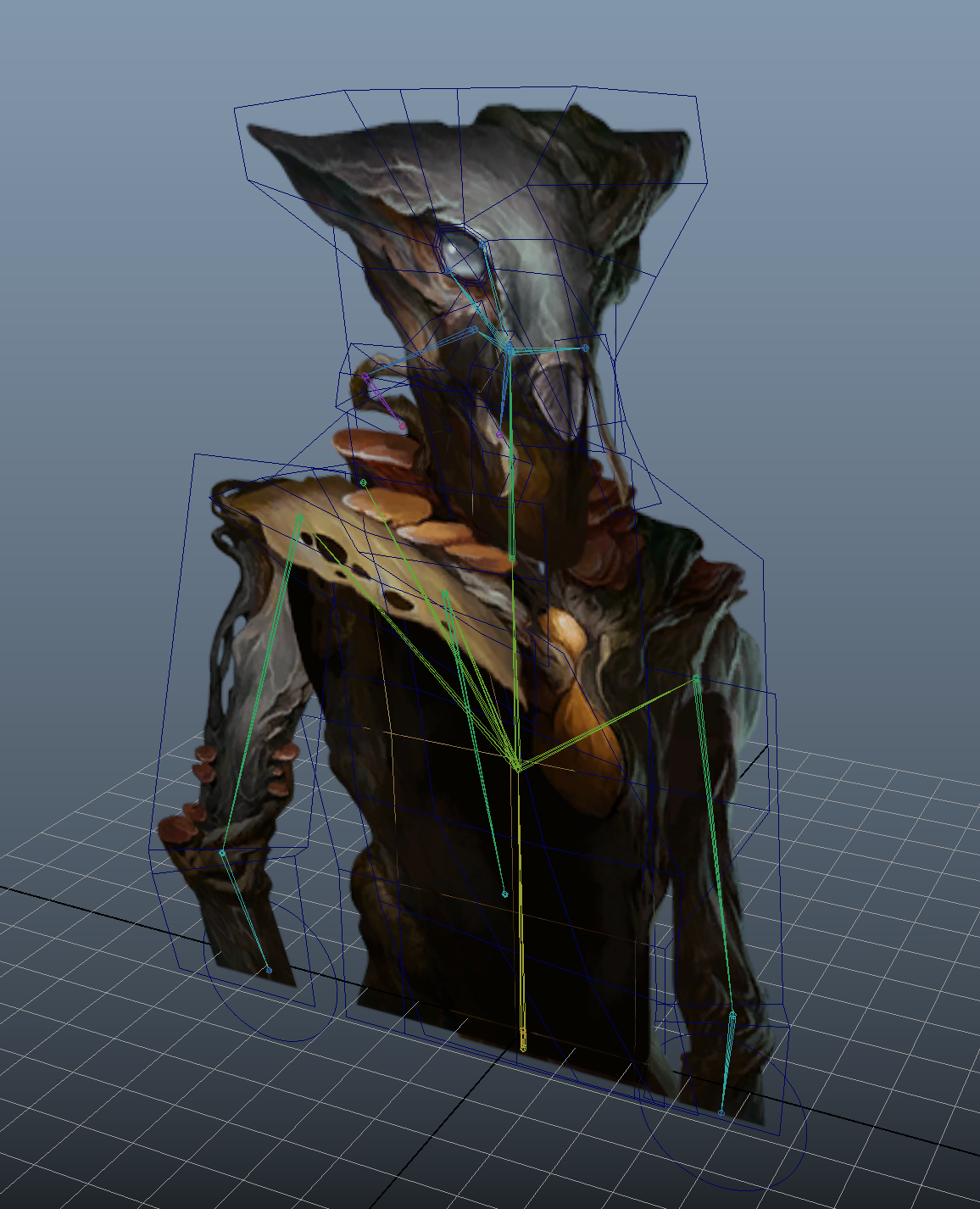Select shoulder joint of the bare arm
Image resolution: width=980 pixels, height=1209 pixels.
[x=696, y=678]
